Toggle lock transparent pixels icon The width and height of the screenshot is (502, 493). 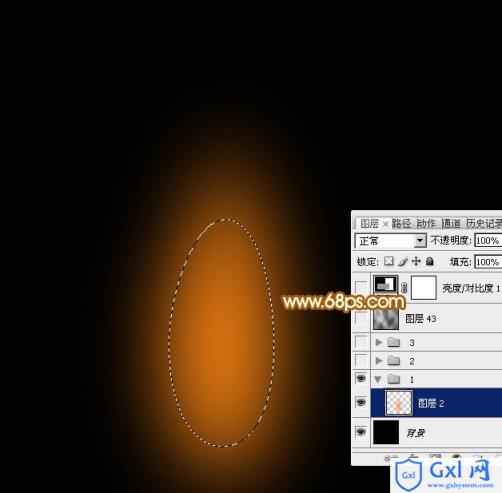pyautogui.click(x=389, y=261)
